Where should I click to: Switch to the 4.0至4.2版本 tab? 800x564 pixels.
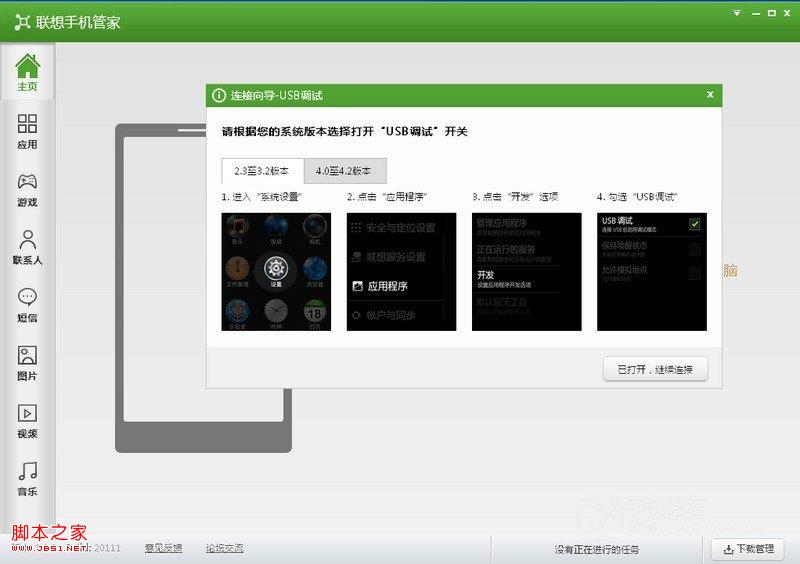345,170
